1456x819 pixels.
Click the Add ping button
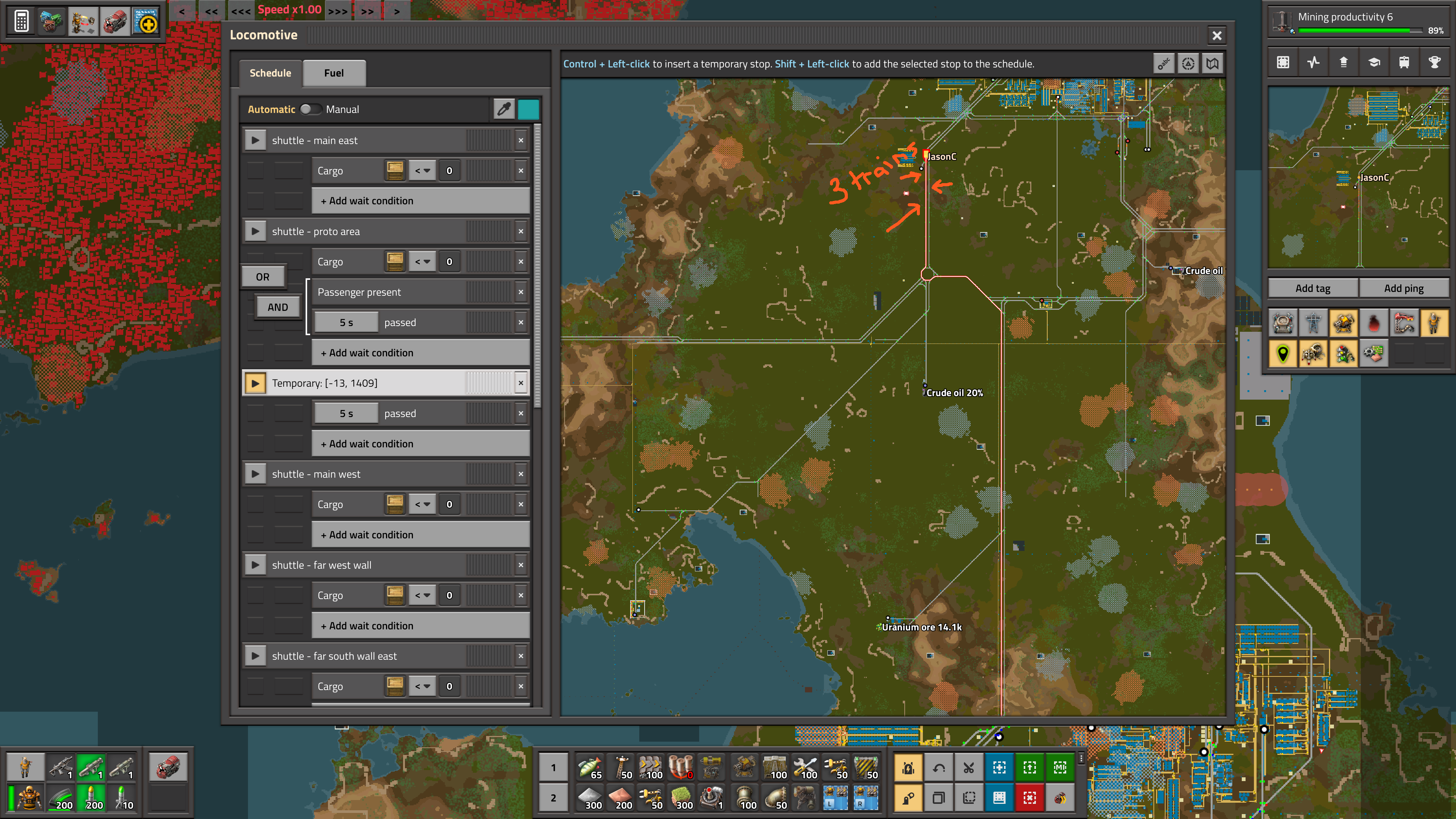[x=1404, y=288]
